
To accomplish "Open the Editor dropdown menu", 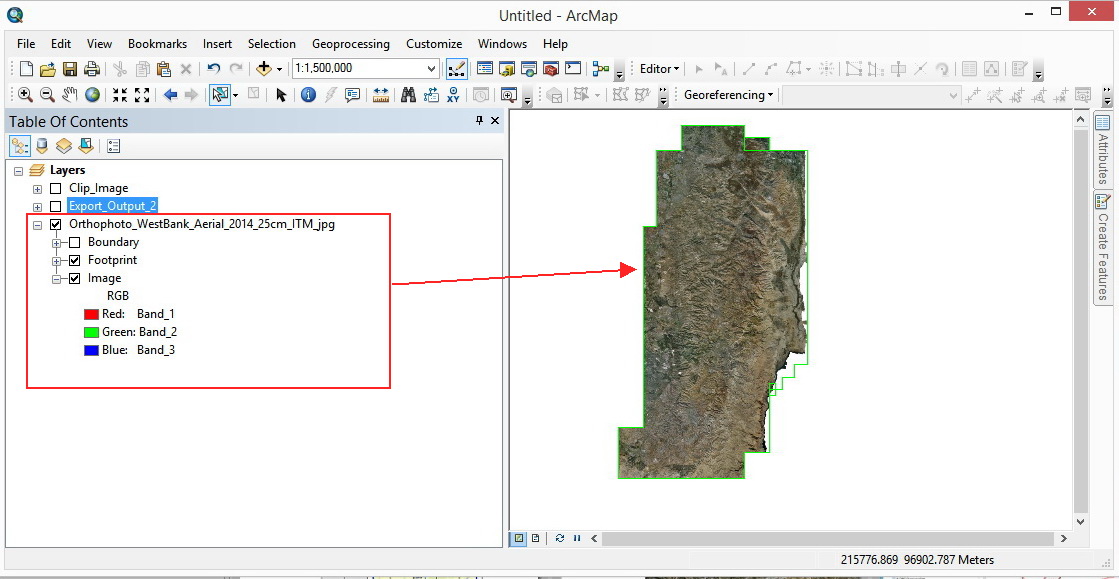I will pos(658,69).
